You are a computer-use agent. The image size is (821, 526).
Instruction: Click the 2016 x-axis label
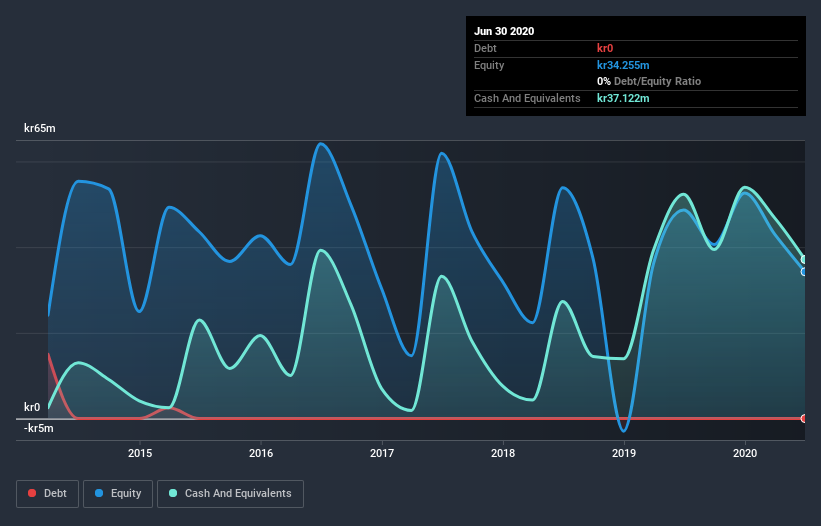261,453
